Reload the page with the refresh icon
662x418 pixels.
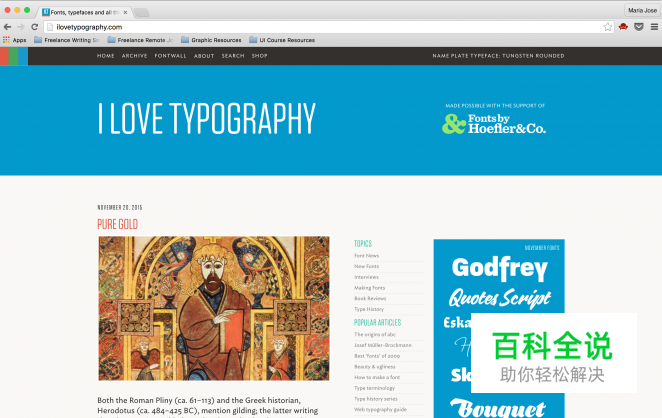coord(34,27)
